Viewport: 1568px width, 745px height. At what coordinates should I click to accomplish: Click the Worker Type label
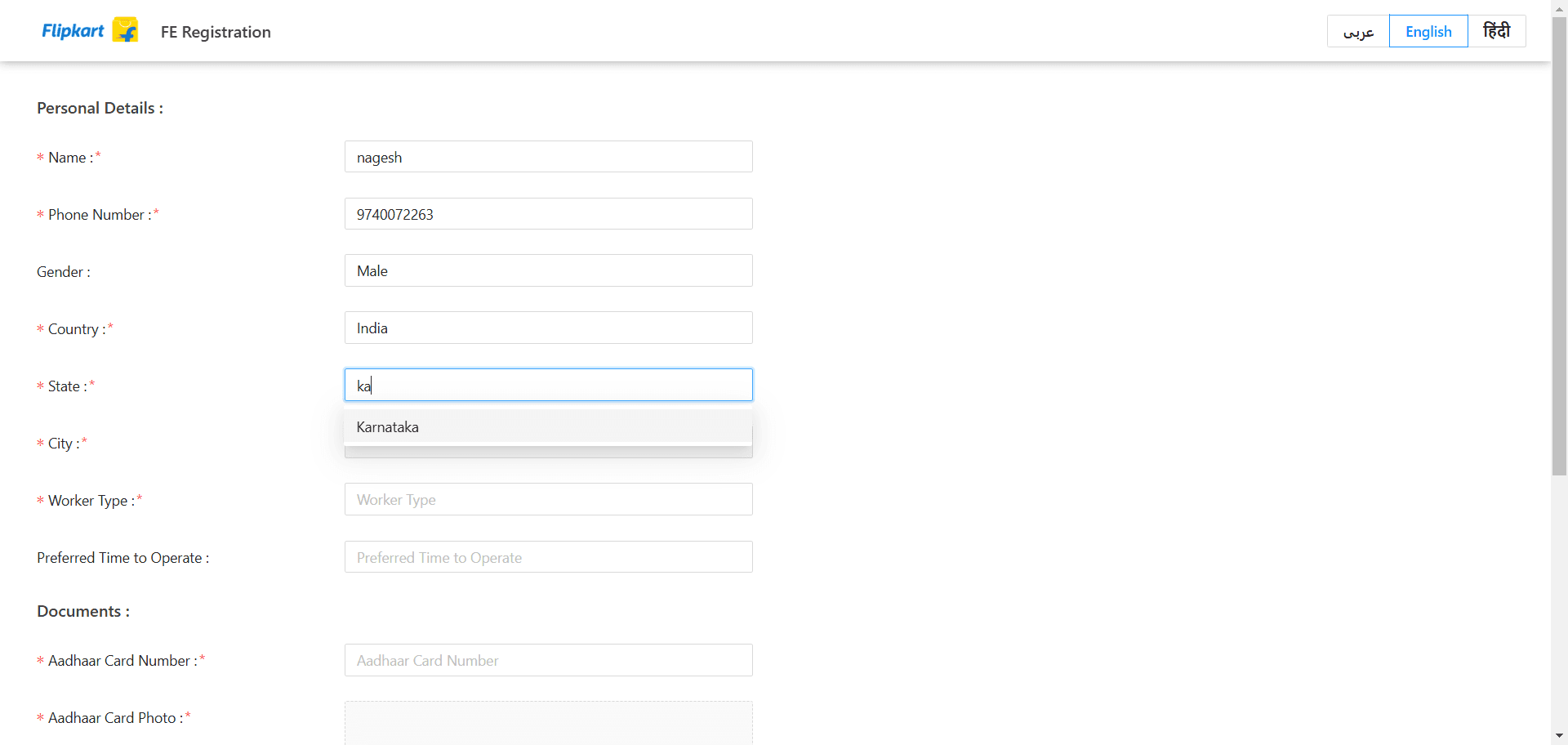pyautogui.click(x=89, y=500)
